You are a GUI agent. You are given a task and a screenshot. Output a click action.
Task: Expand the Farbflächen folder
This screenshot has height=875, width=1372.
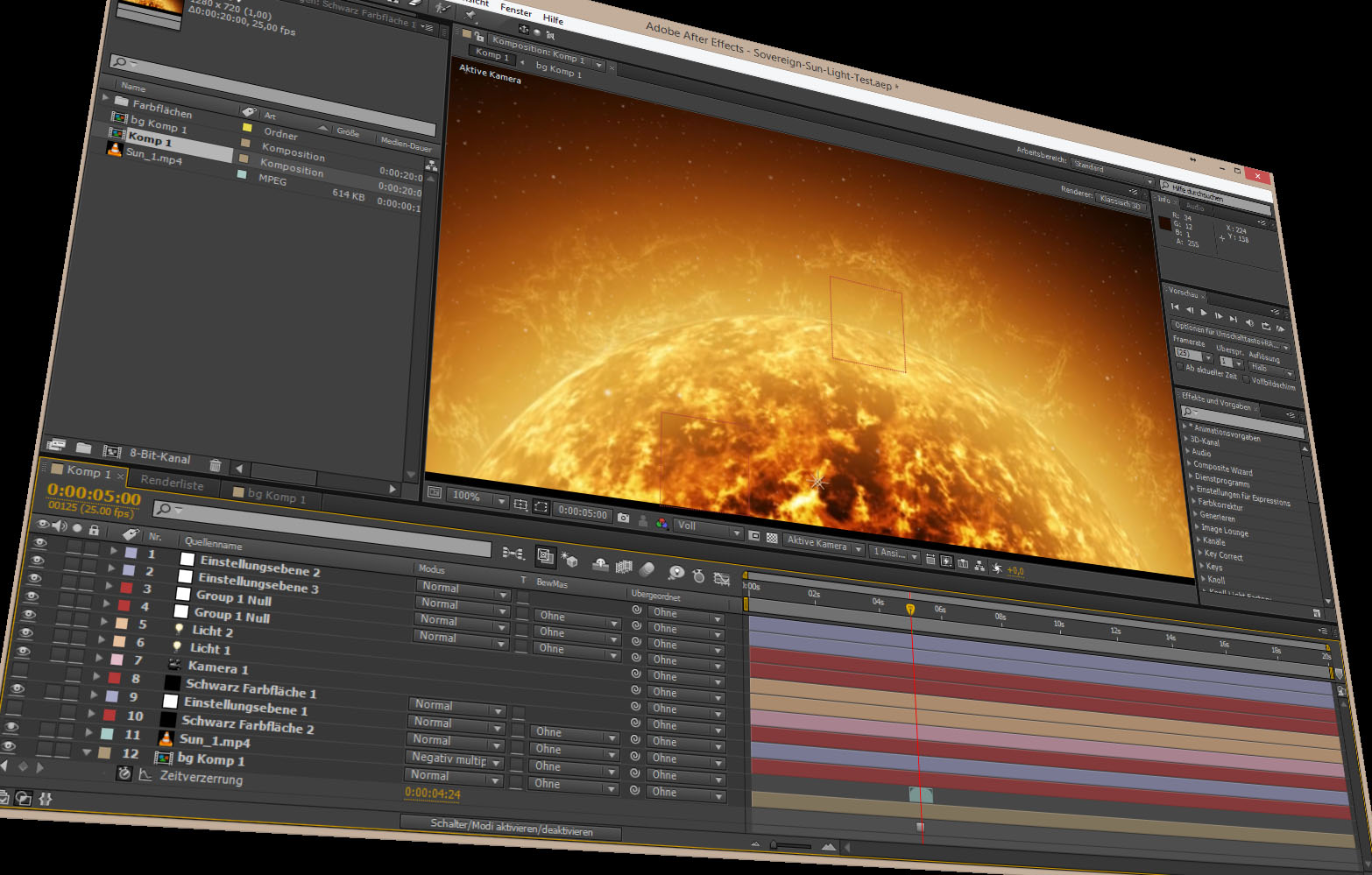tap(106, 97)
